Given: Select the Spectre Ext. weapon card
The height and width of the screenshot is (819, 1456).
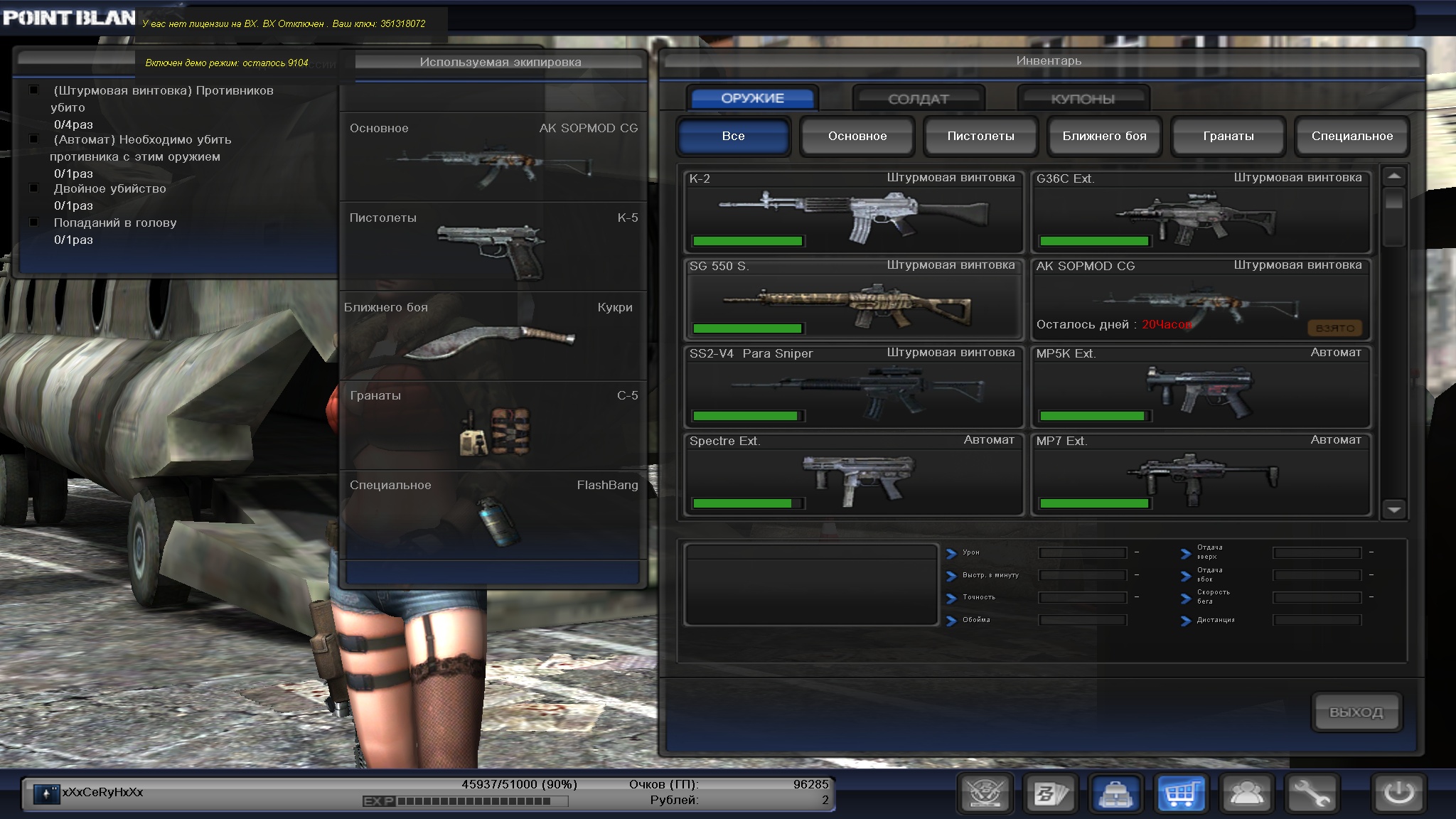Looking at the screenshot, I should (x=853, y=474).
